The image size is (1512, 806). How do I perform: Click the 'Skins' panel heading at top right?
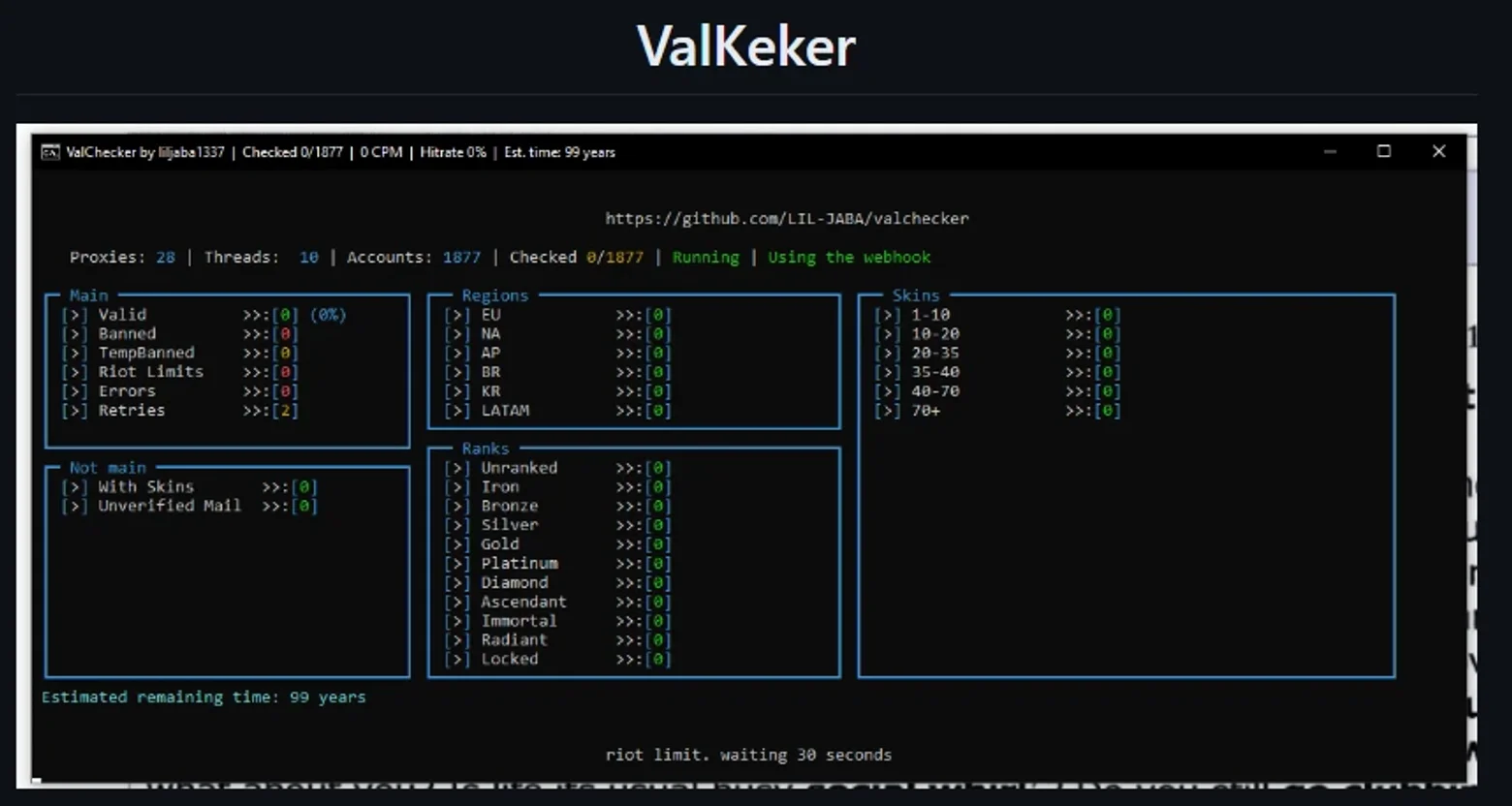(916, 295)
